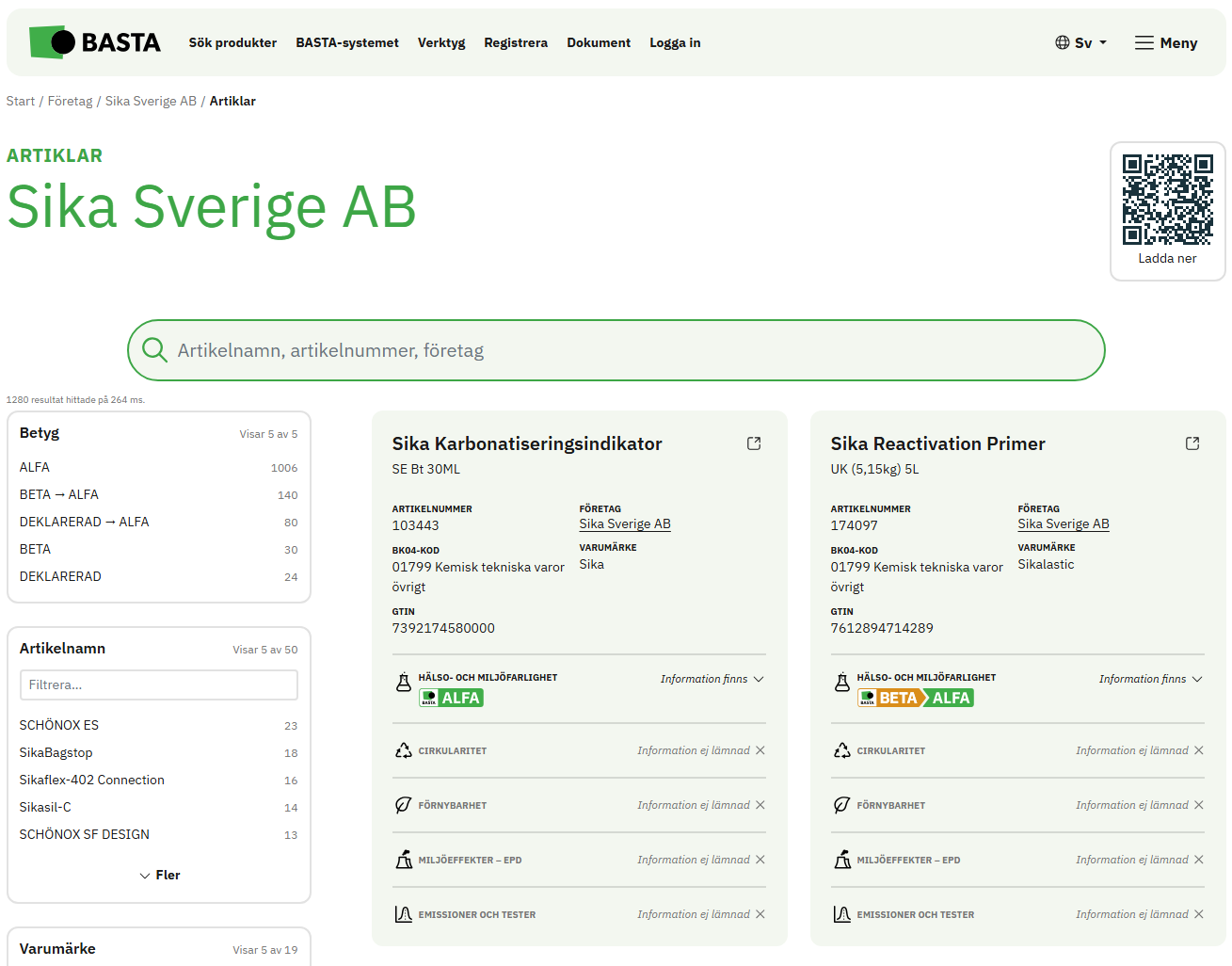Click Ladda ner under the QR code
This screenshot has height=966, width=1232.
pos(1167,258)
